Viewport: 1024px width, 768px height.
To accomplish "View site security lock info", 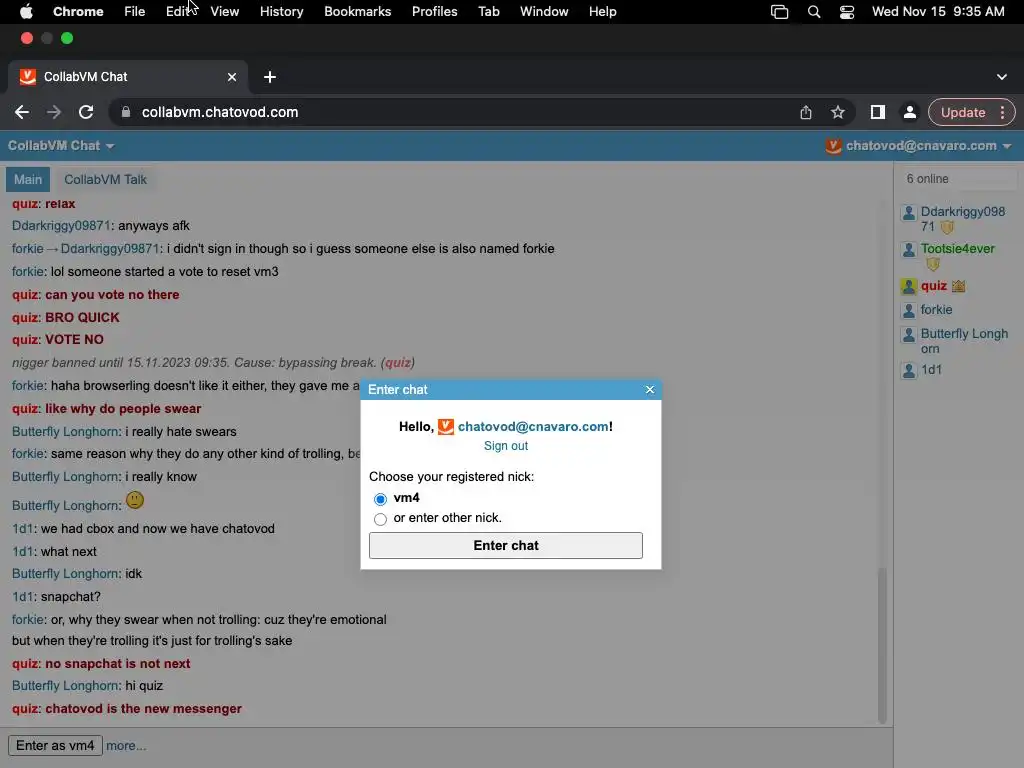I will tap(125, 112).
